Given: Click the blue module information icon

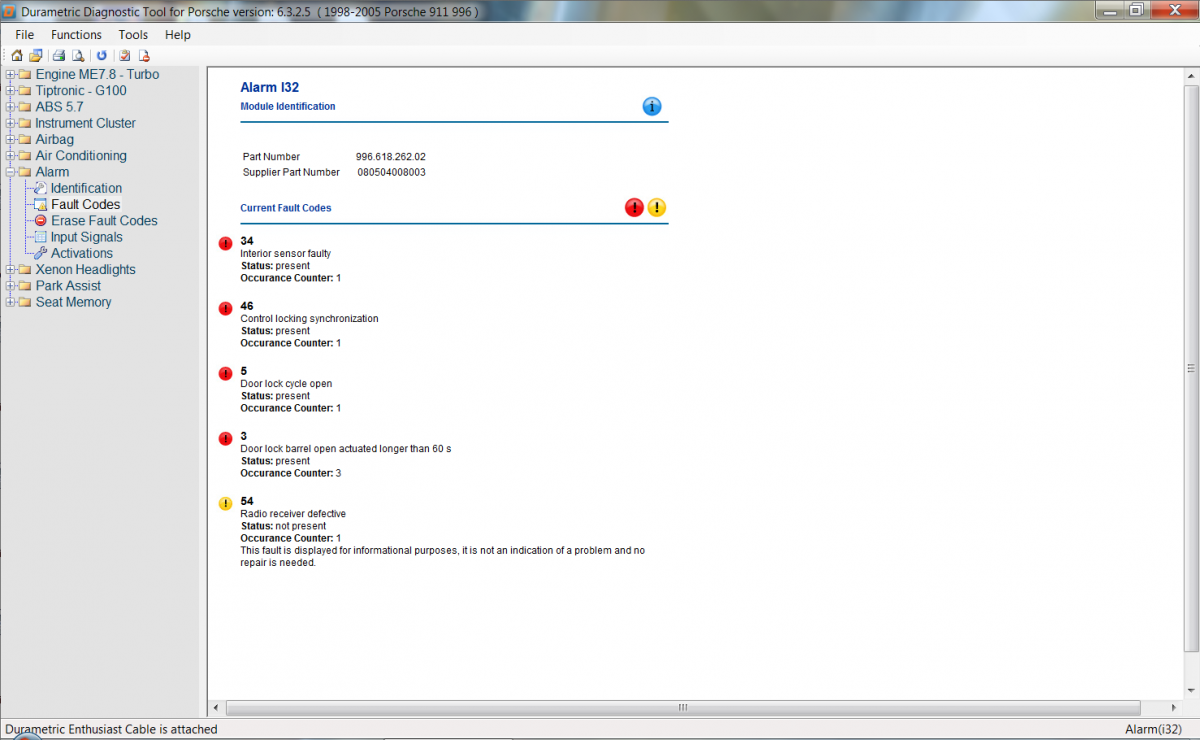Looking at the screenshot, I should coord(652,106).
